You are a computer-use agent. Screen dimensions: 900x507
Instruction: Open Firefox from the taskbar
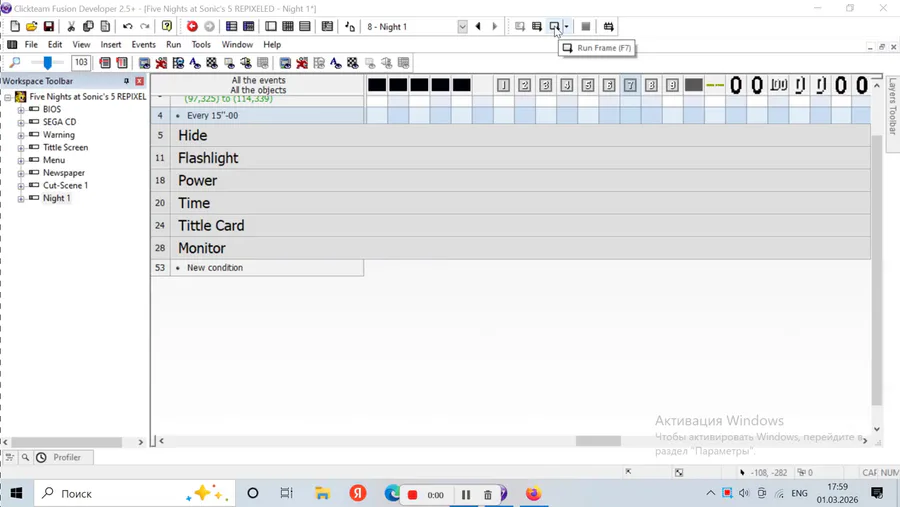(x=533, y=493)
